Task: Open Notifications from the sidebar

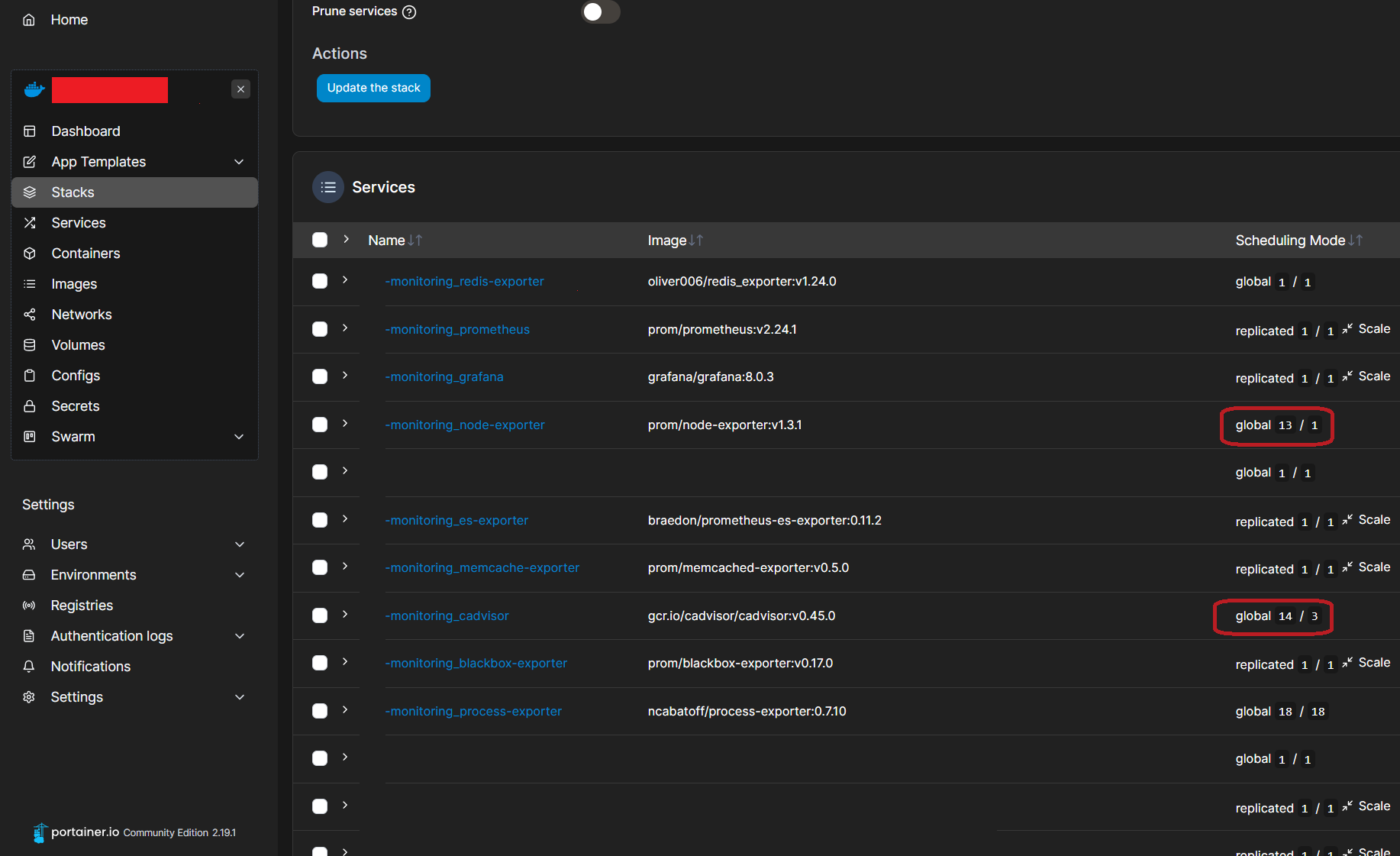Action: tap(90, 666)
